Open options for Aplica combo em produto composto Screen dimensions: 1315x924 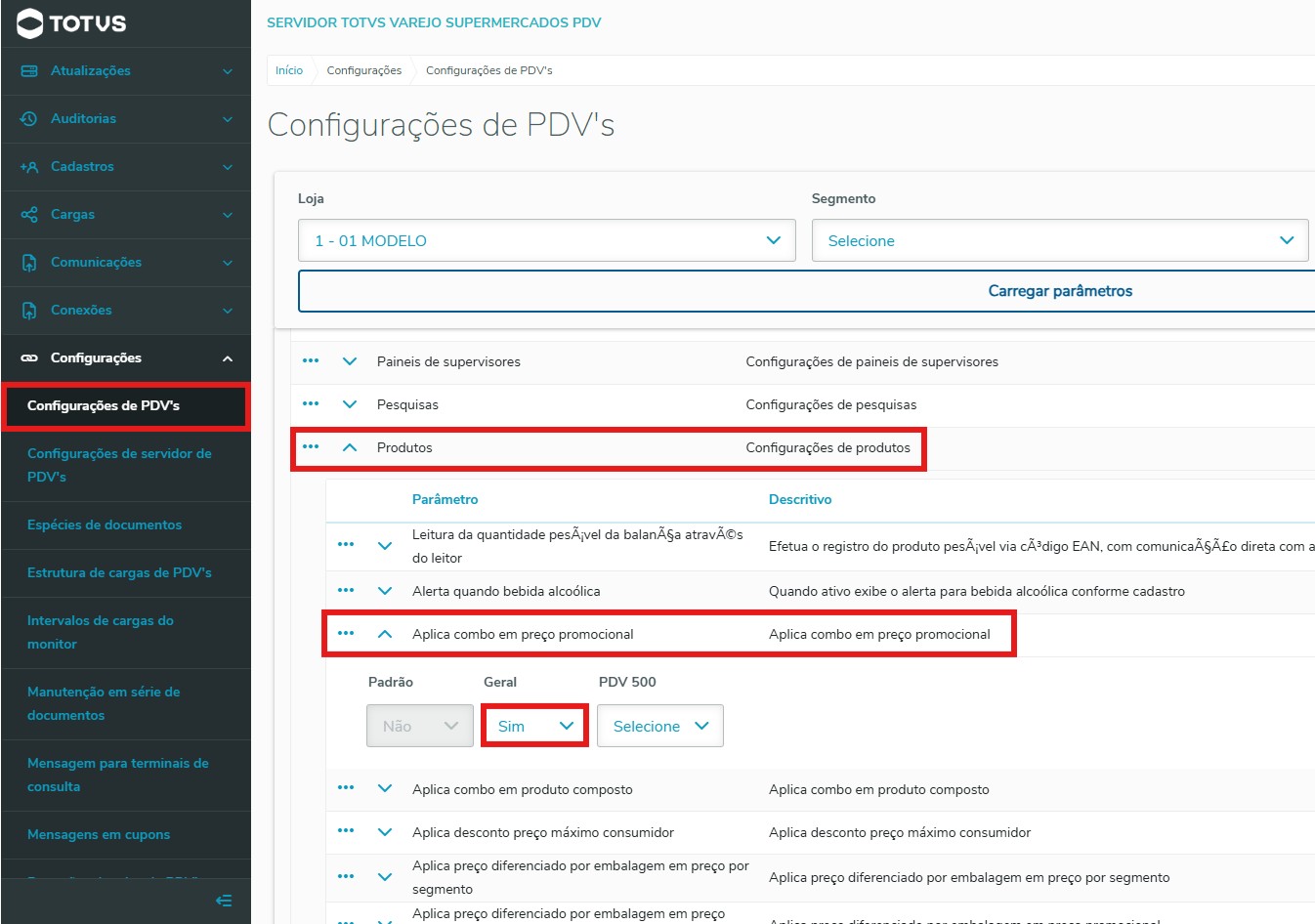346,788
